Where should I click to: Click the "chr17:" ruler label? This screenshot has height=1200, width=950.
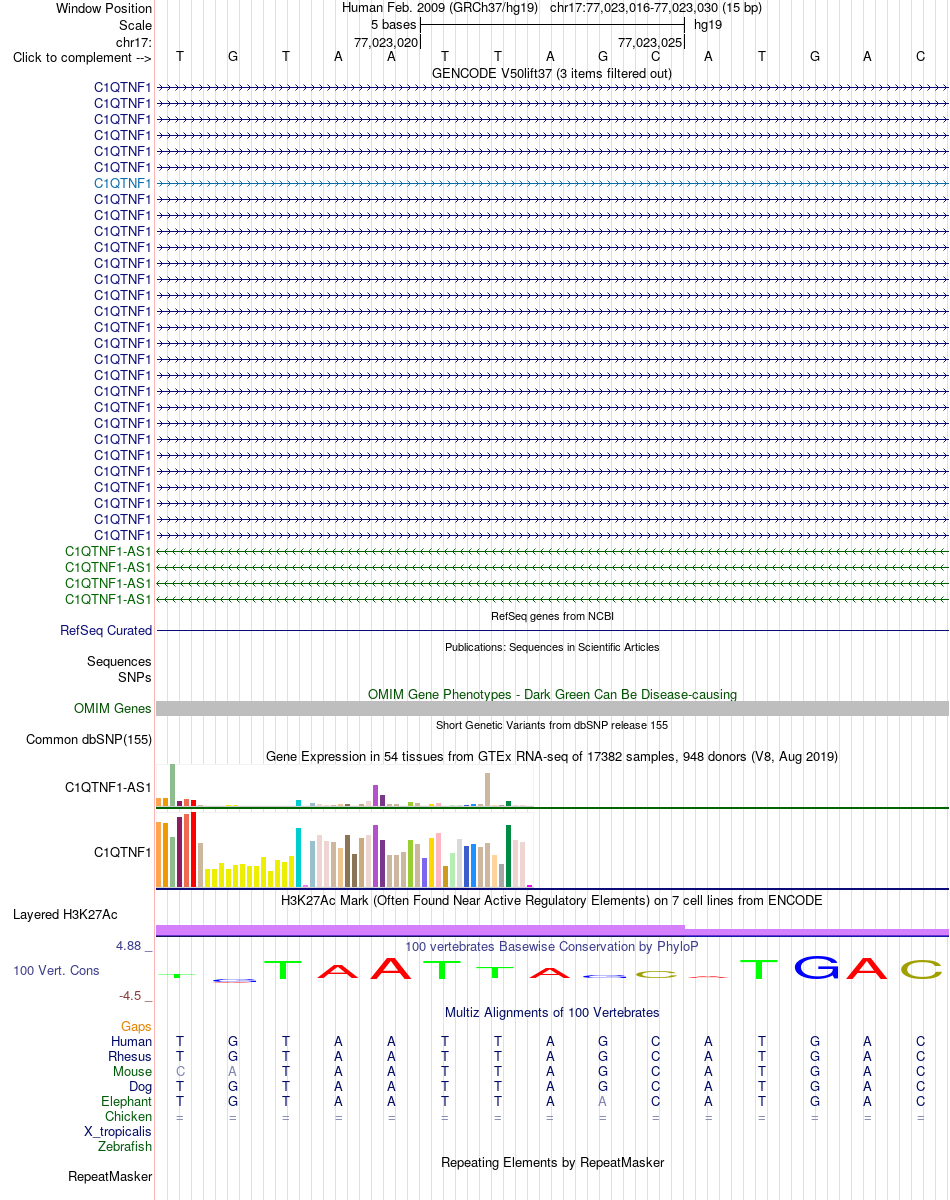134,42
